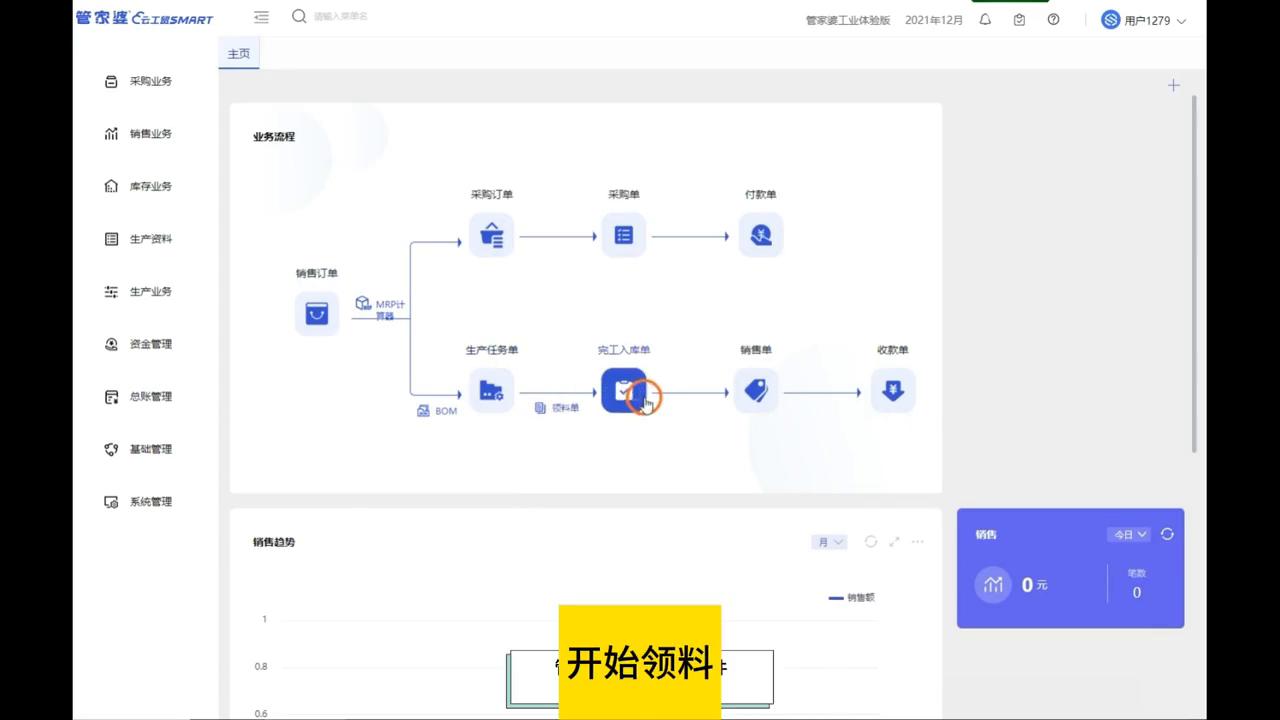Open the 采购订单 icon in the flow
Screen dimensions: 1280x720
point(491,235)
